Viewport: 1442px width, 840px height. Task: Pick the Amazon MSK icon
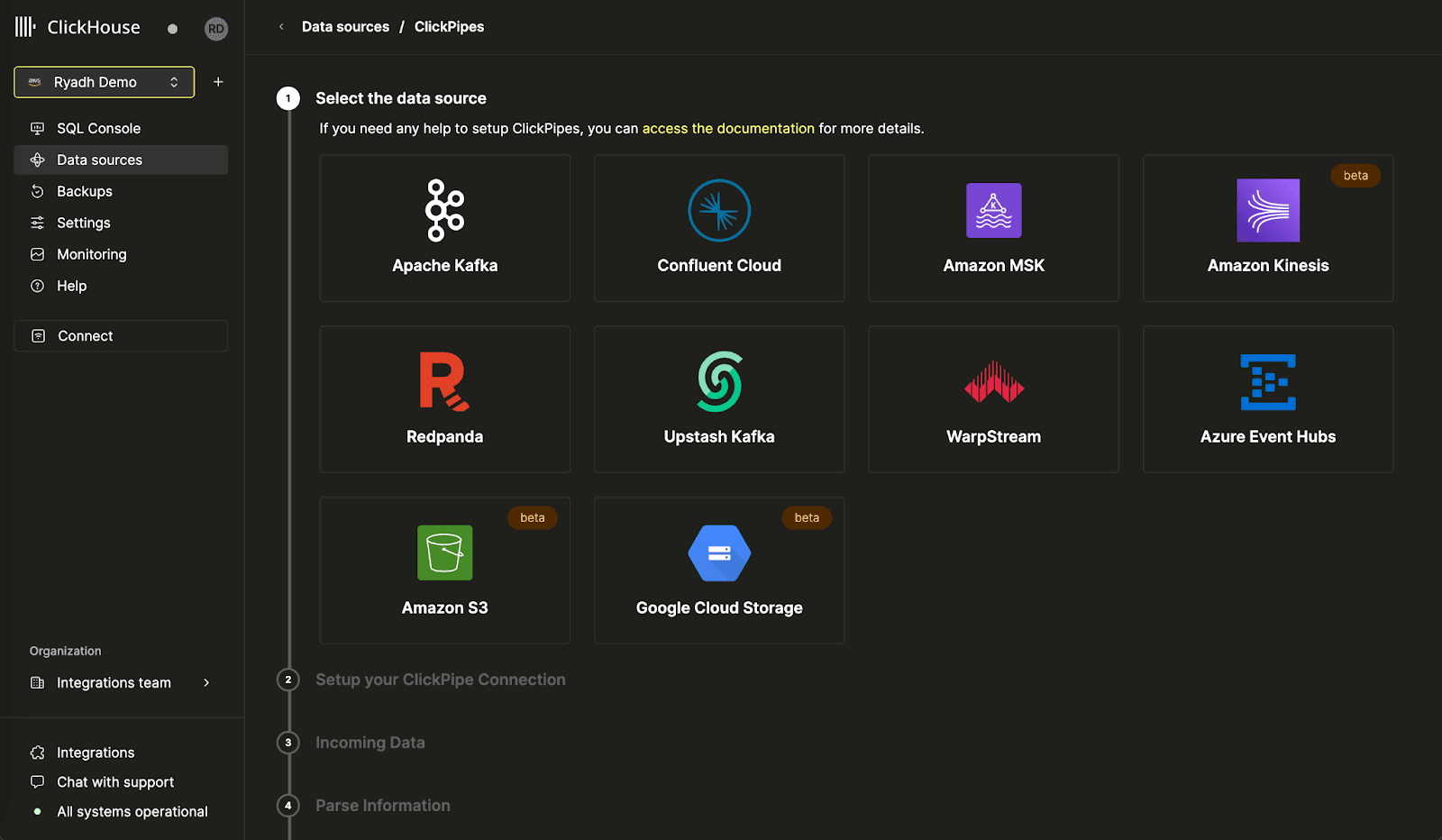(x=993, y=210)
